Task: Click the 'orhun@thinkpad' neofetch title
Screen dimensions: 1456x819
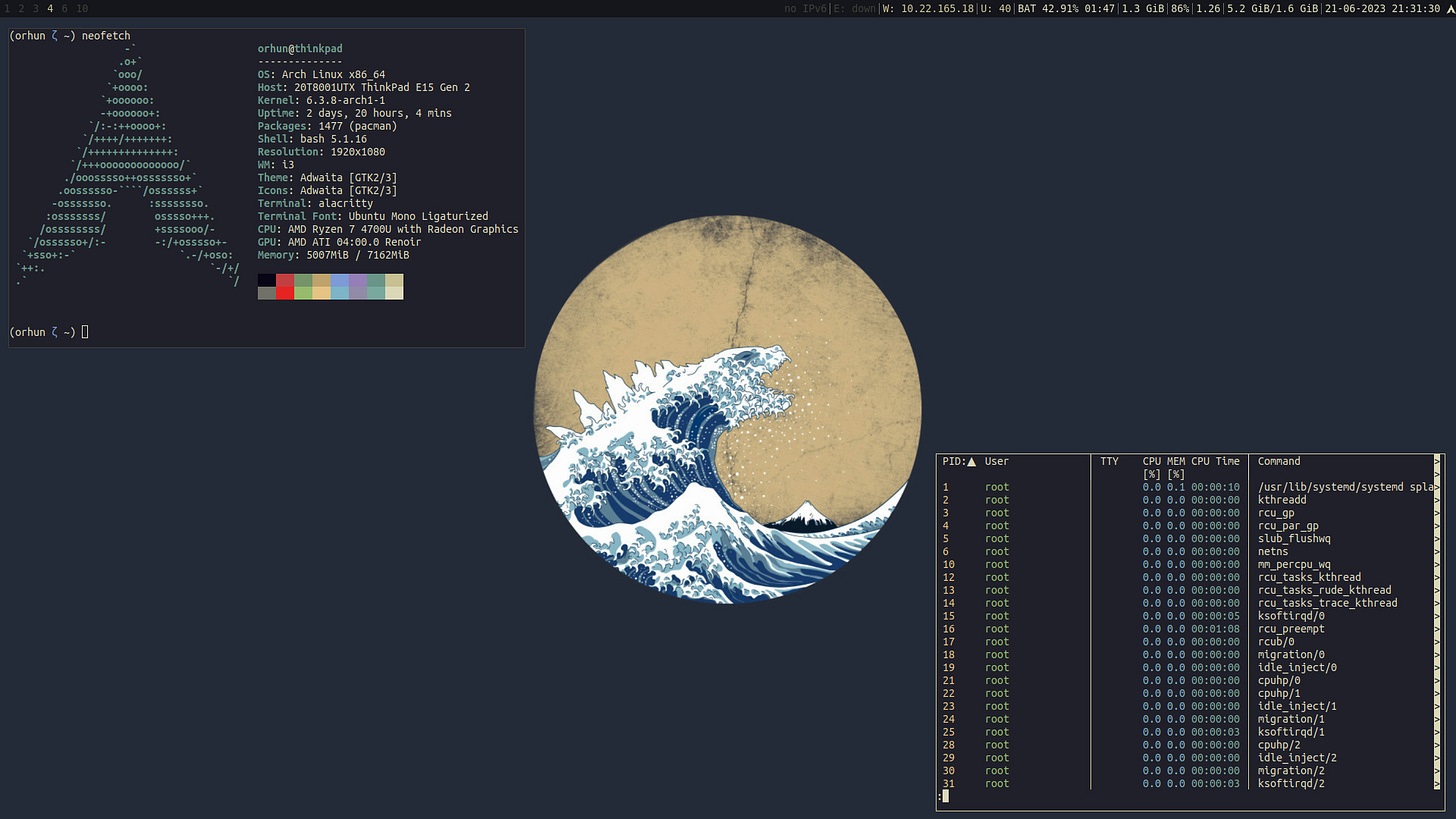Action: 300,49
